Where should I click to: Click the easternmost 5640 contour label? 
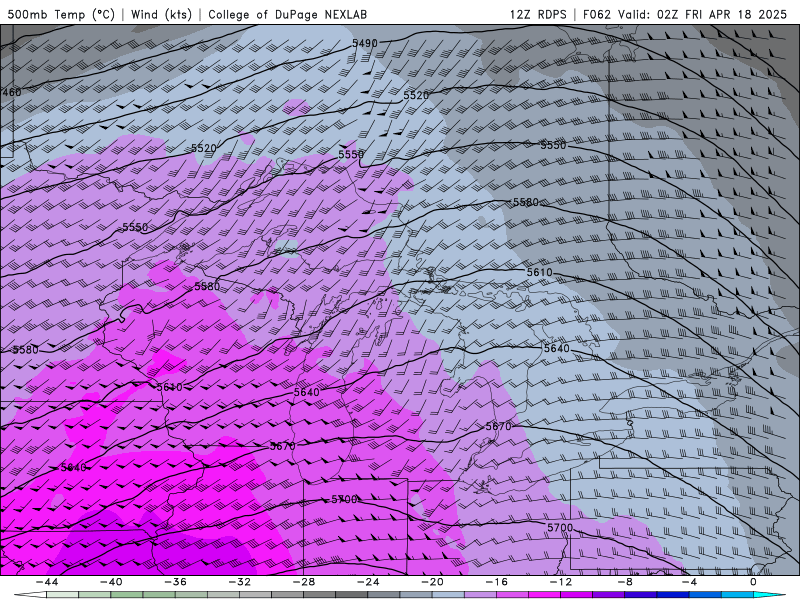[x=556, y=348]
